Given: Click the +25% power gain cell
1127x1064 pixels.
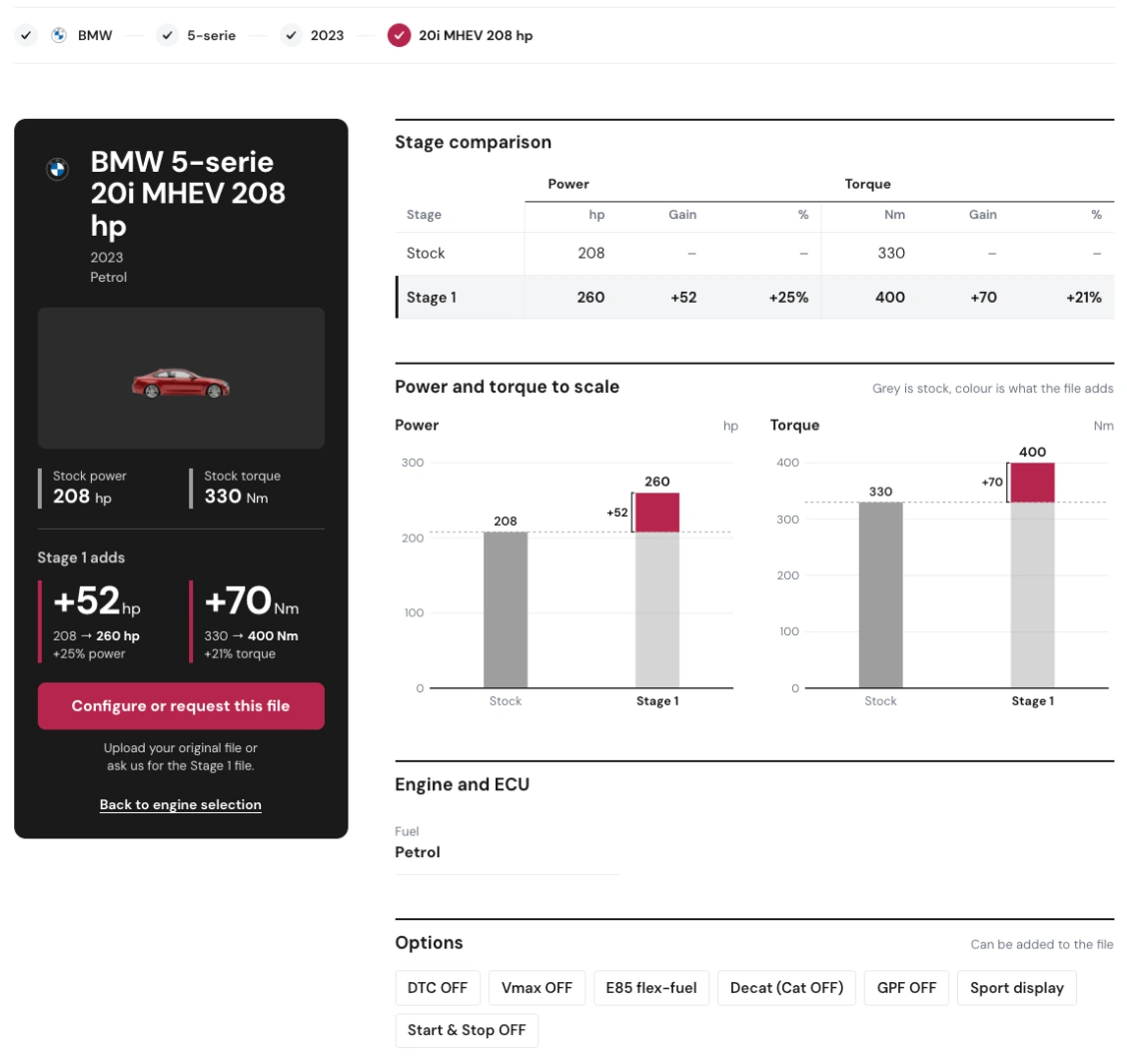Looking at the screenshot, I should tap(788, 297).
